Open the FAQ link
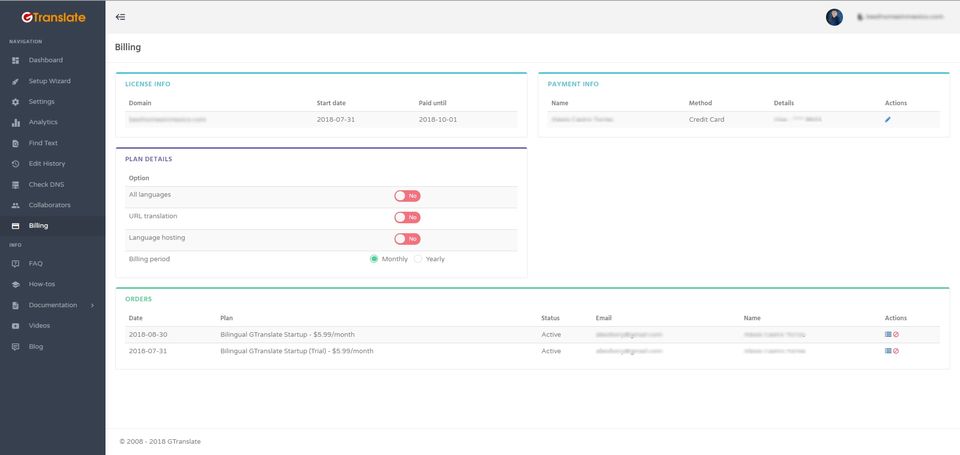The width and height of the screenshot is (960, 455). click(36, 263)
